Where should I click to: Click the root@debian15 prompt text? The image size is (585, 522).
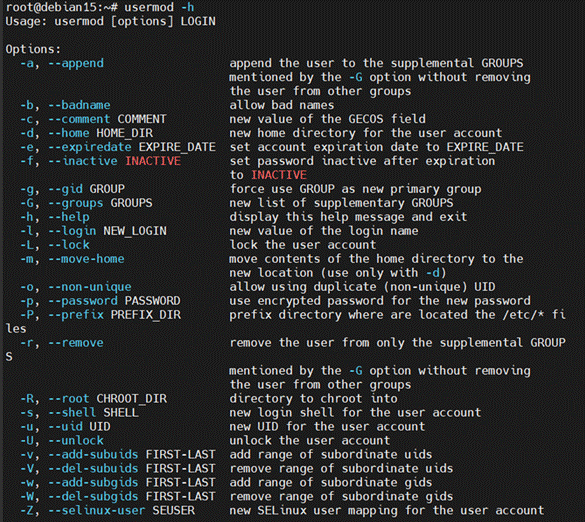tap(51, 7)
